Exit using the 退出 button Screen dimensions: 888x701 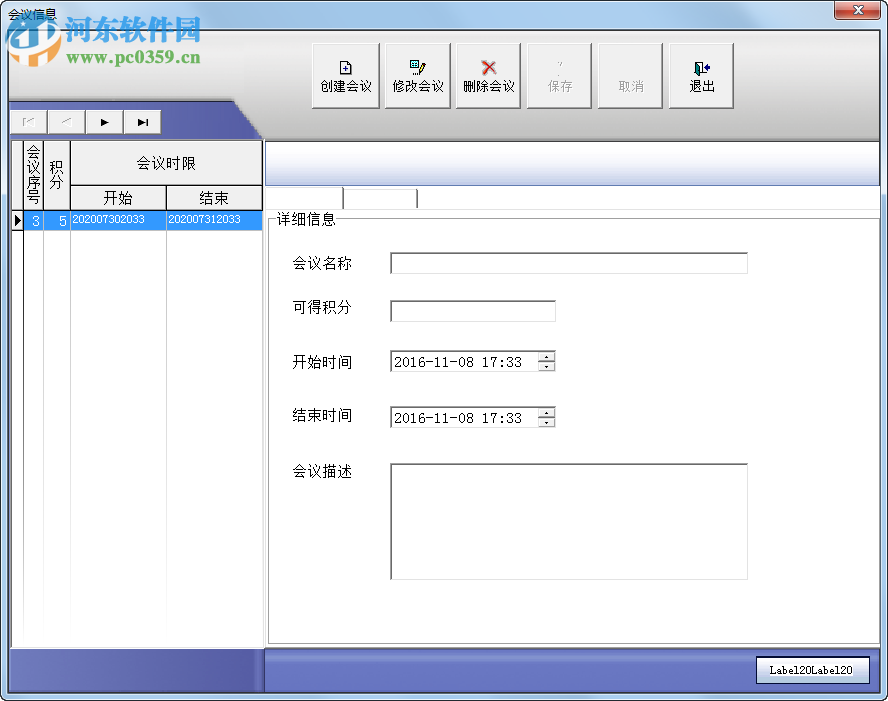[701, 76]
